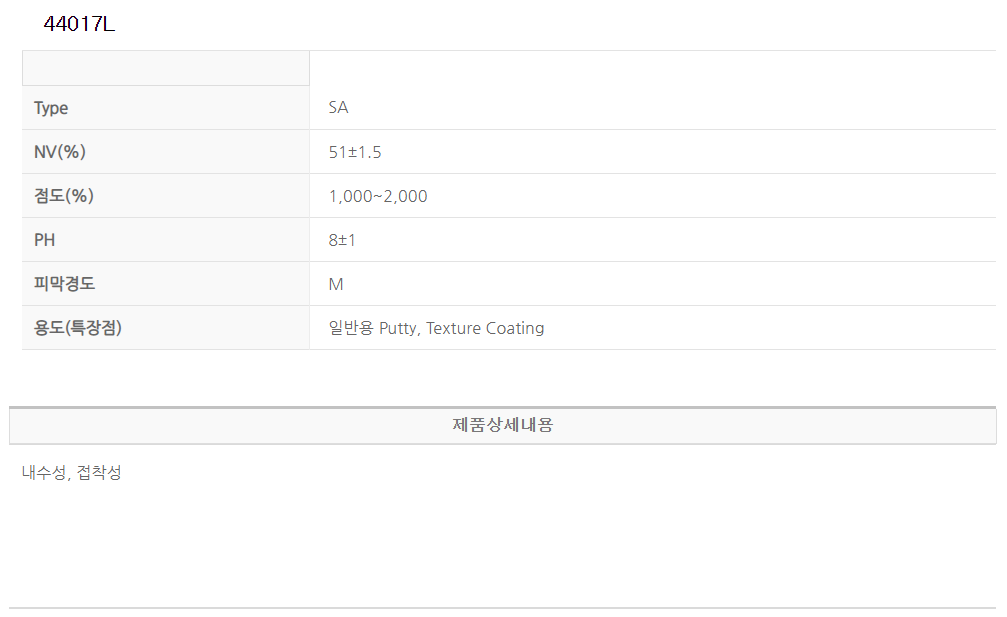Image resolution: width=1007 pixels, height=617 pixels.
Task: Click the M film hardness value
Action: (336, 284)
